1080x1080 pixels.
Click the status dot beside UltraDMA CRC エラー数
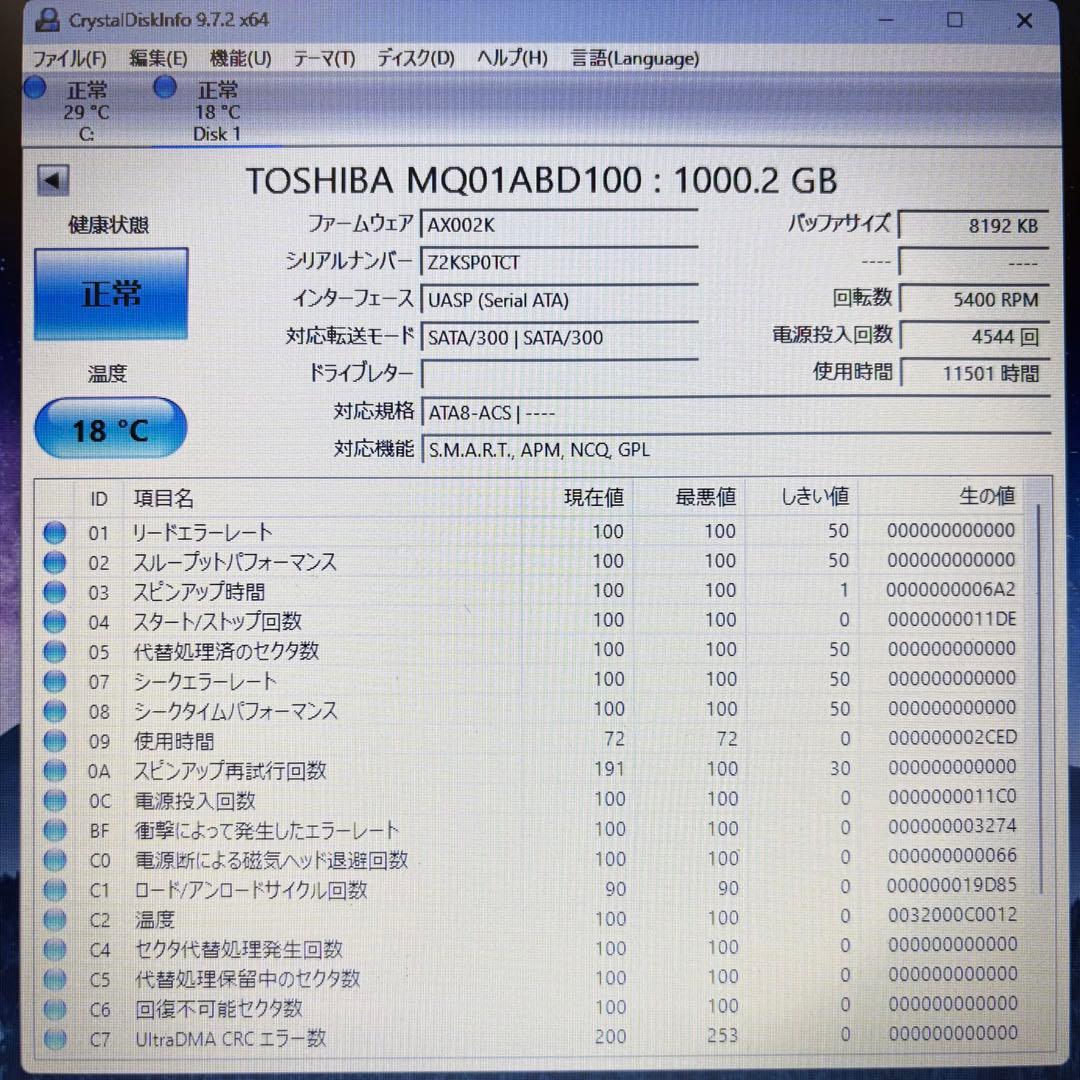pyautogui.click(x=55, y=1039)
